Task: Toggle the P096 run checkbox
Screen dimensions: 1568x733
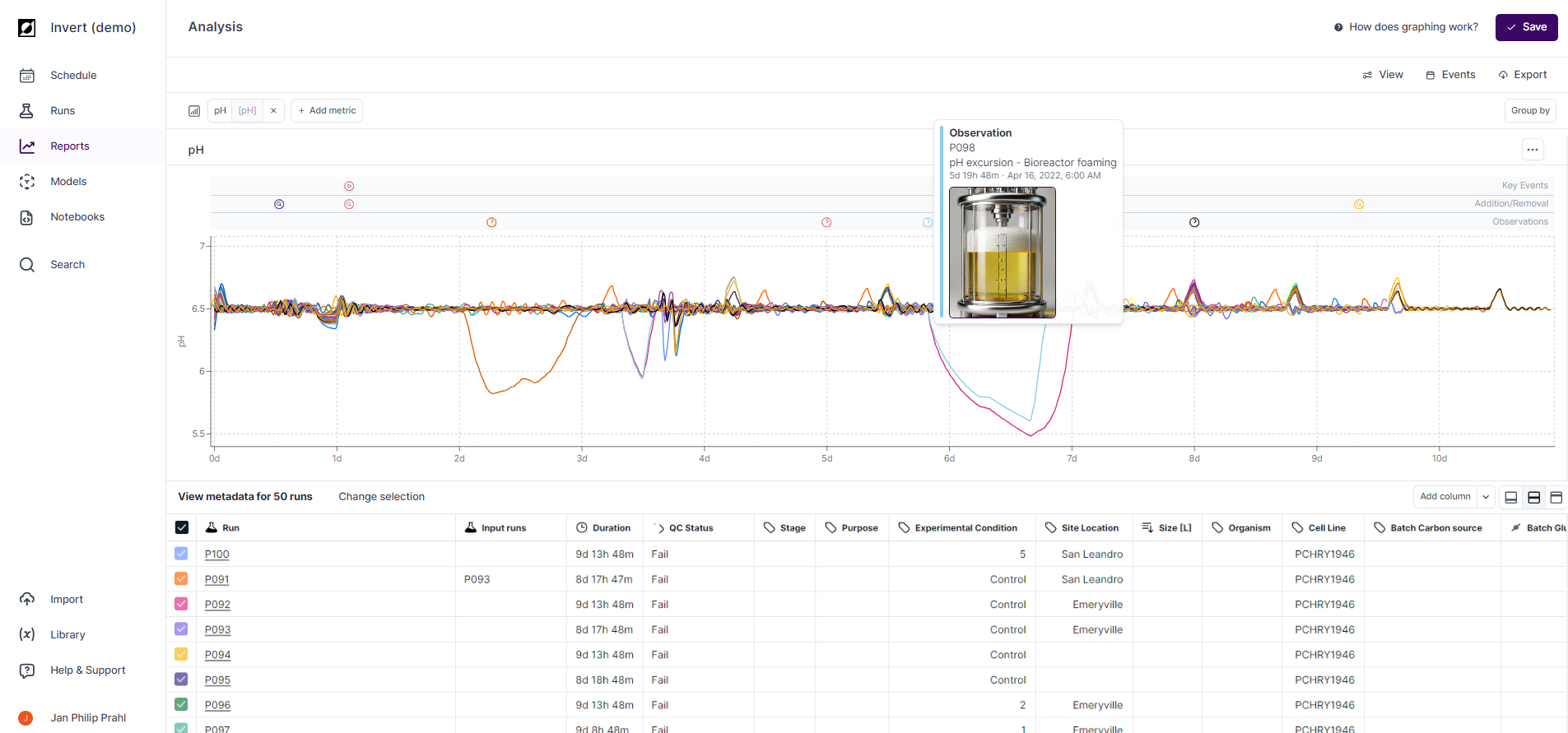Action: (182, 705)
